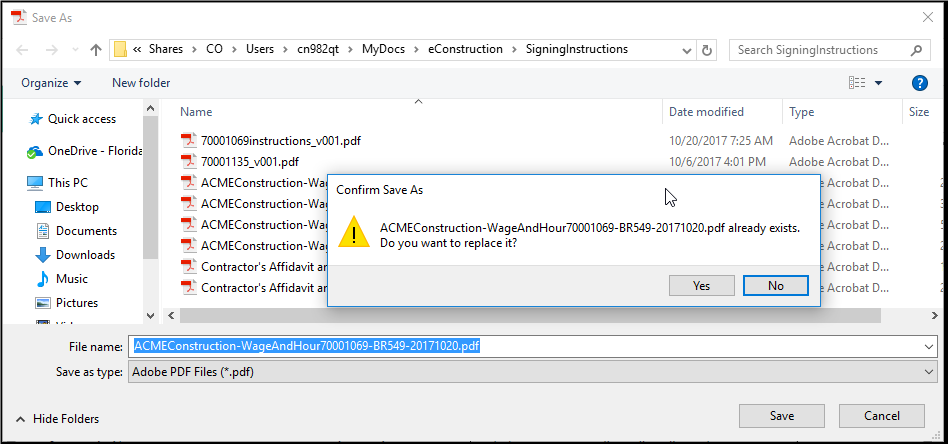Click Yes to replace the existing file
Screen dimensions: 948x444
[x=701, y=285]
